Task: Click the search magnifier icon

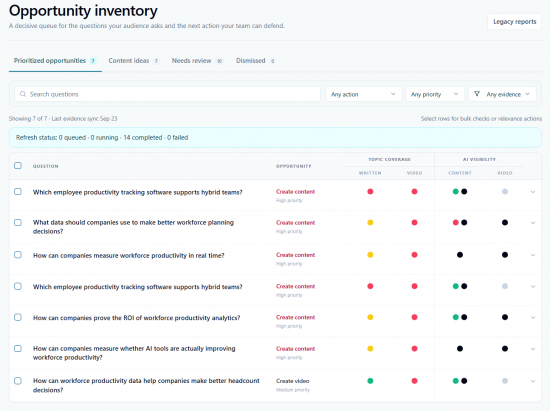Action: pos(23,94)
